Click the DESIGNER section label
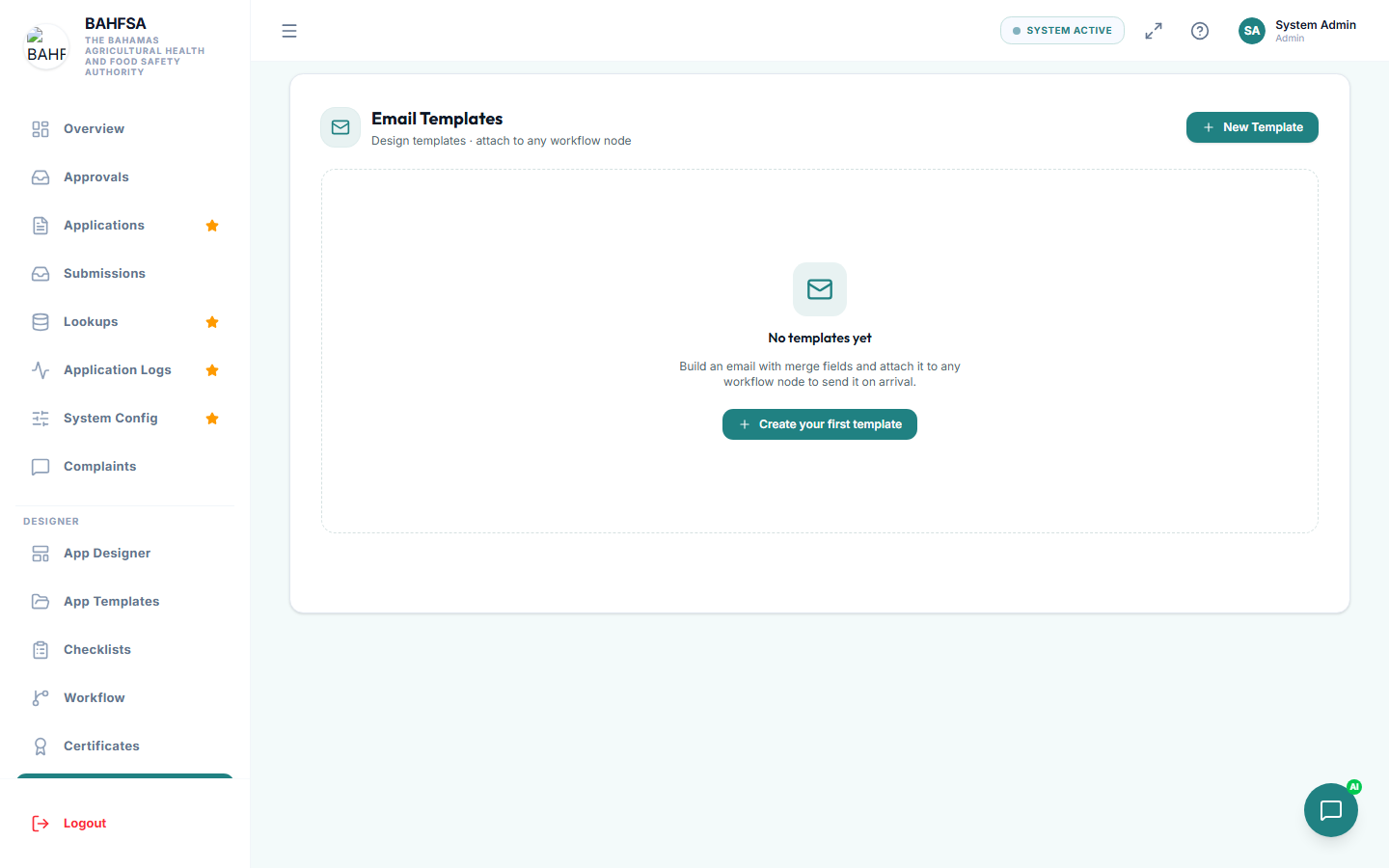Screen dimensions: 1389x868 (51, 522)
